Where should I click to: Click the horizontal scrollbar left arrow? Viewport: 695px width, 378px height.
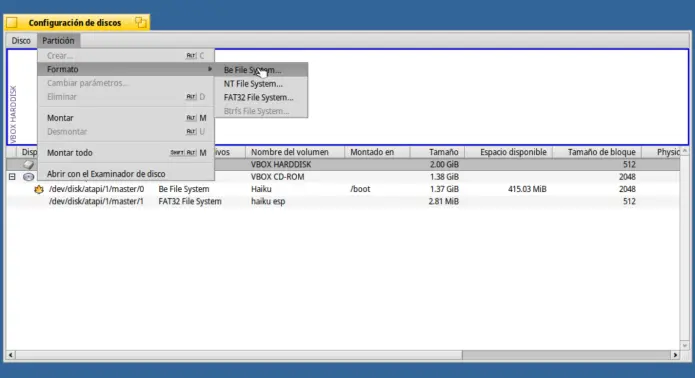(10, 355)
